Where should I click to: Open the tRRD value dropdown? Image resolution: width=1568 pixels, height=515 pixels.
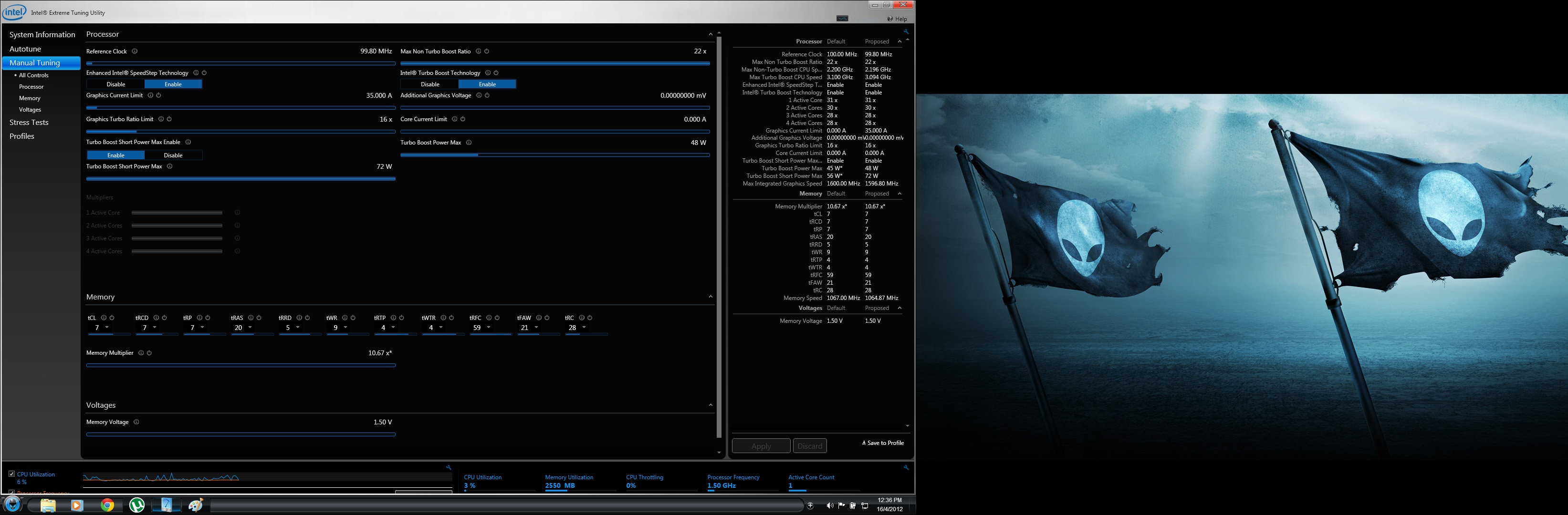[298, 327]
